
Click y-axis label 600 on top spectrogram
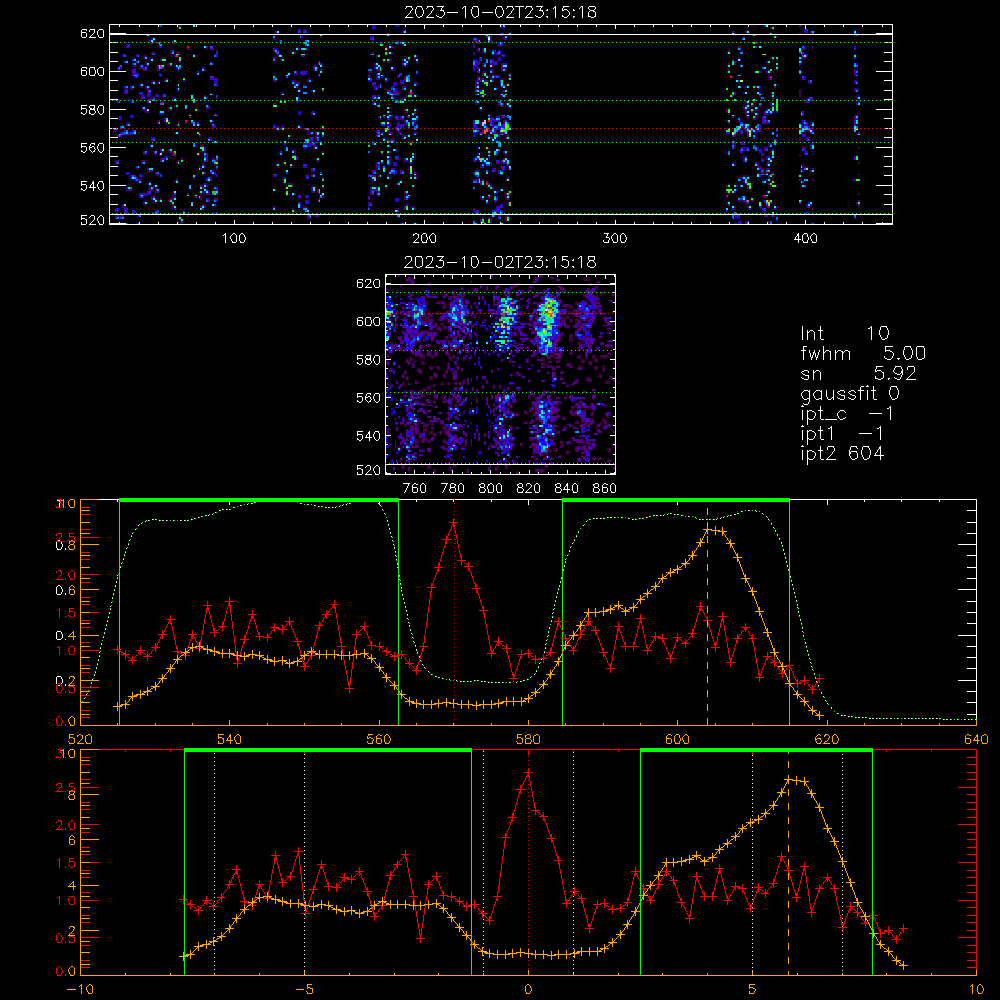point(92,71)
